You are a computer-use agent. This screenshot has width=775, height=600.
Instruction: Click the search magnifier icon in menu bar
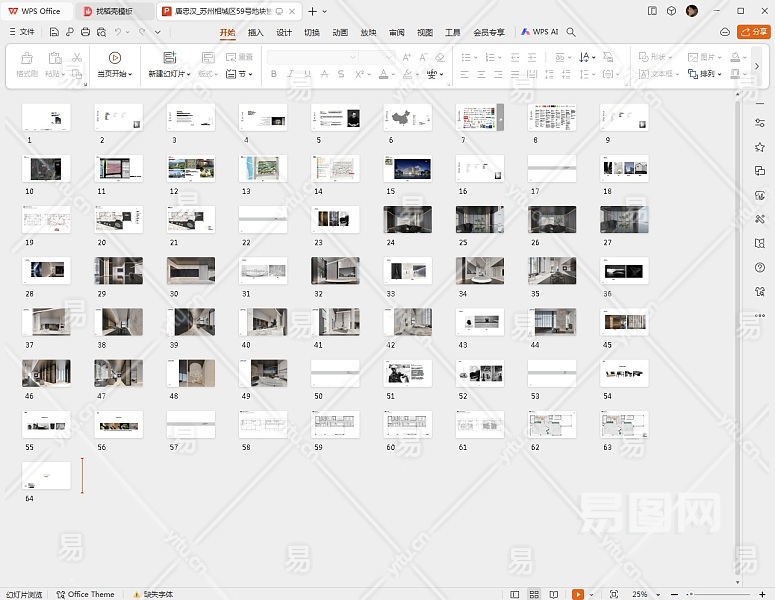coord(571,32)
